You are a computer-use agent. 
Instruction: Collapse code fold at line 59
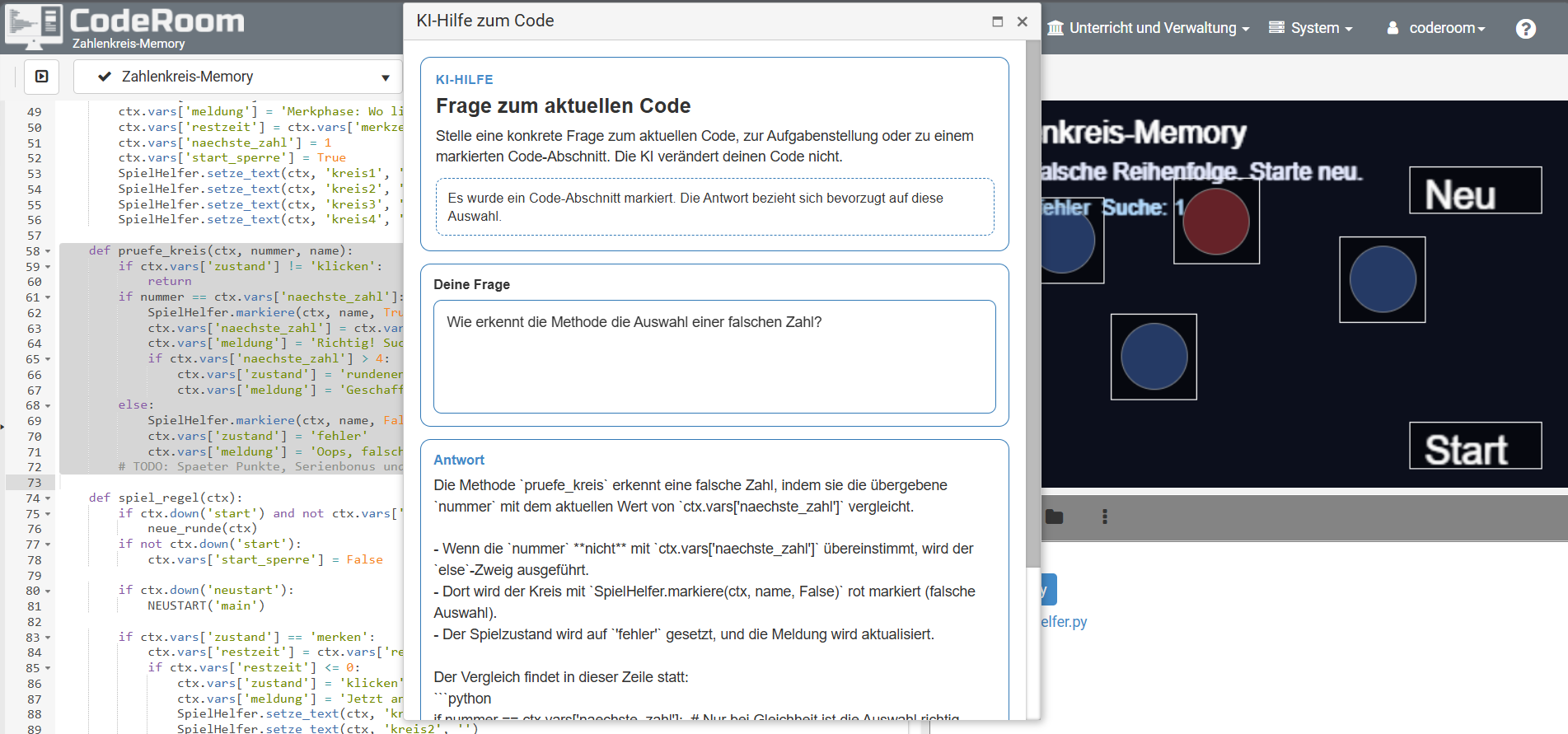(x=48, y=267)
